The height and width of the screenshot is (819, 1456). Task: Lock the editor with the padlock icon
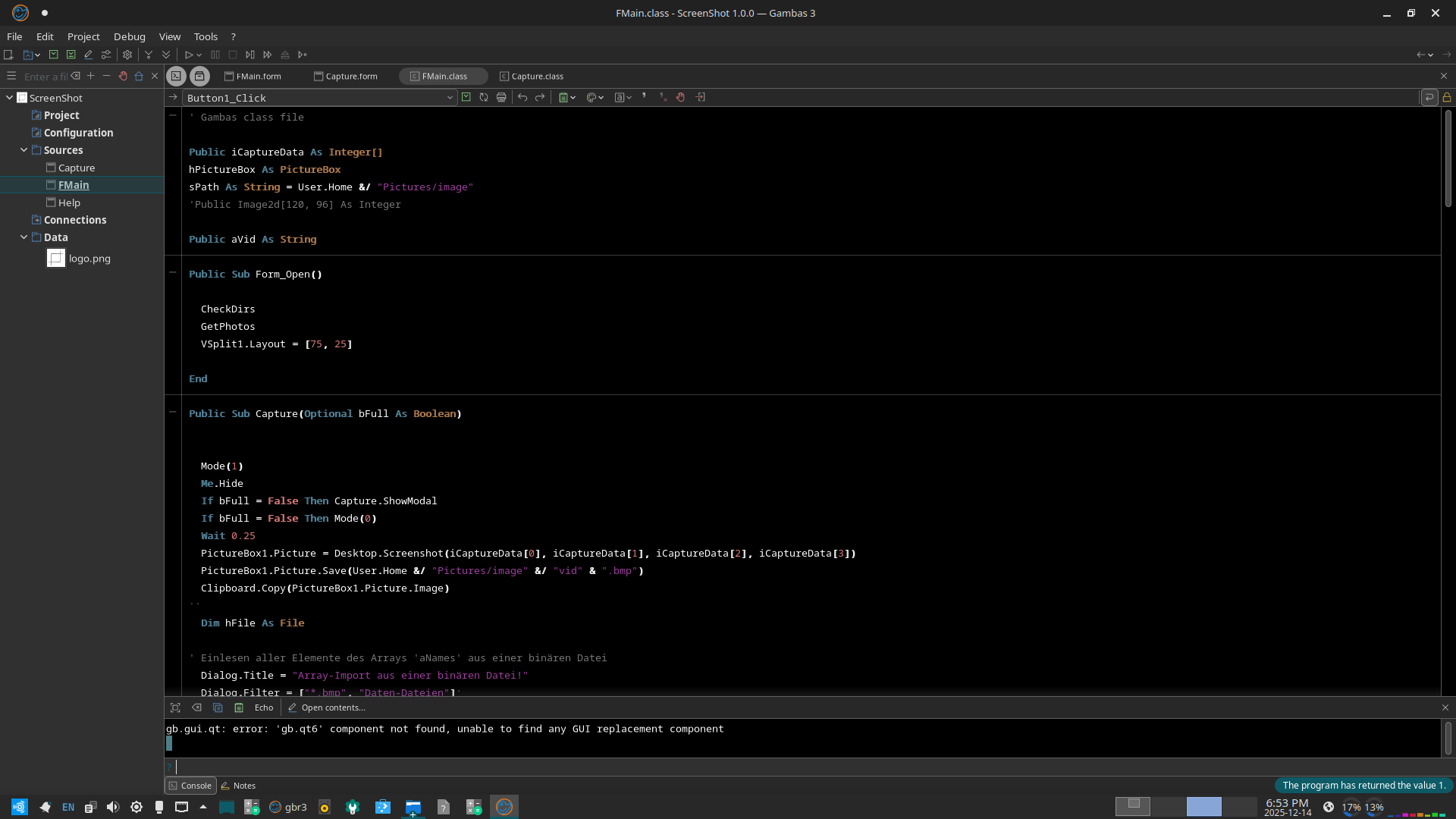pyautogui.click(x=1447, y=97)
